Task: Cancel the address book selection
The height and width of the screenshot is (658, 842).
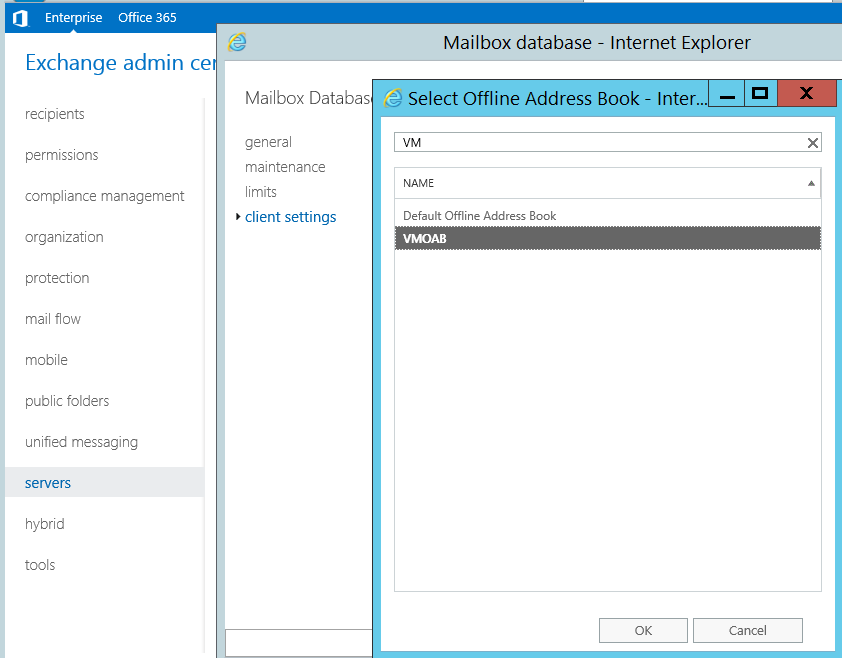Action: click(747, 630)
